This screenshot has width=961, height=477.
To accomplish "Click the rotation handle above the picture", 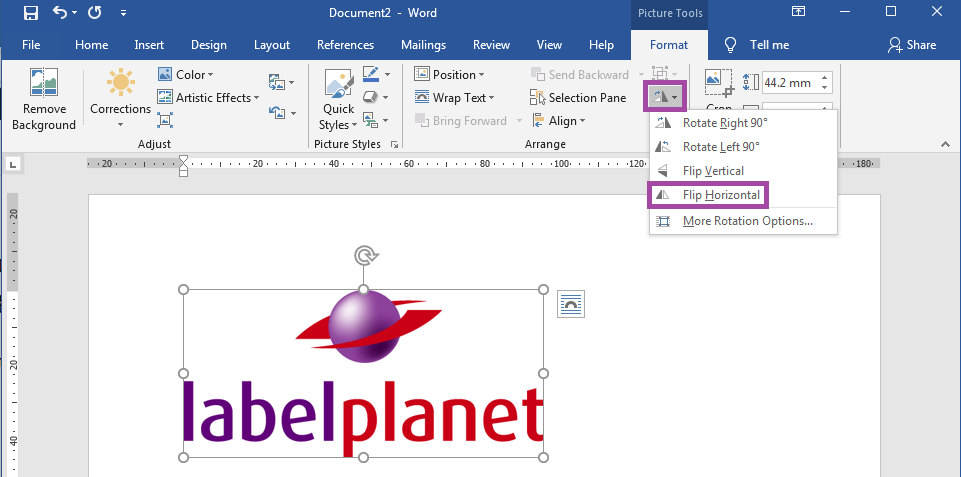I will (x=366, y=255).
